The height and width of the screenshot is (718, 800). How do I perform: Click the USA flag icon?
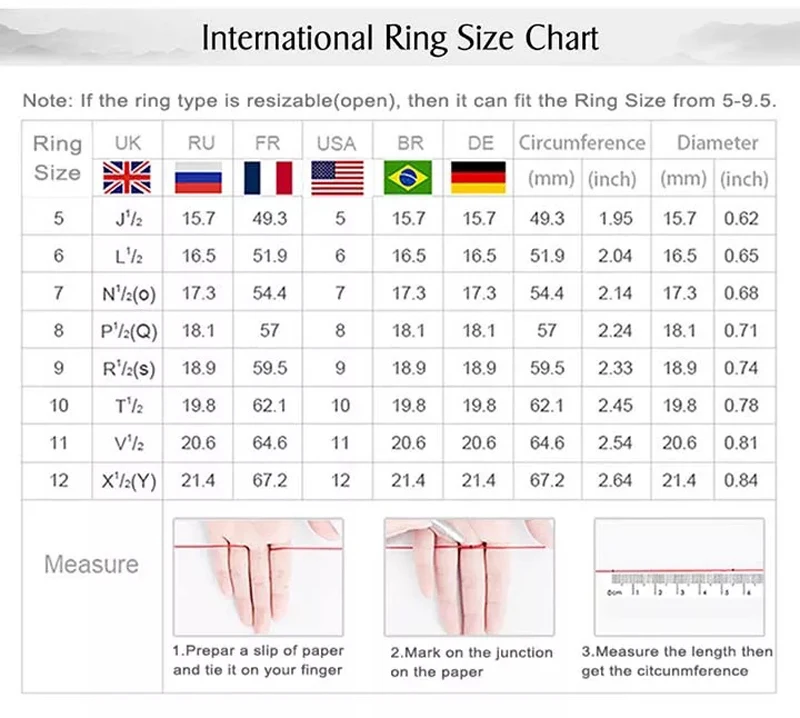338,178
